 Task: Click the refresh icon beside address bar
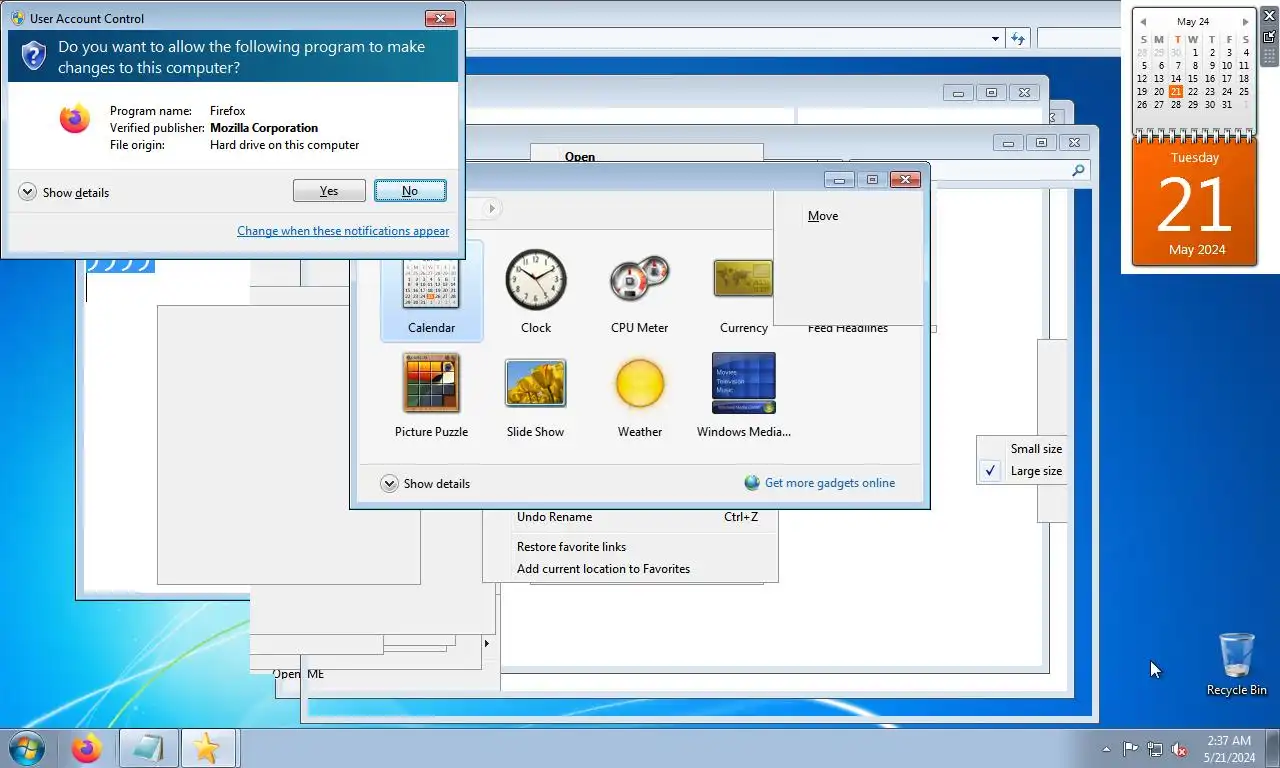tap(1018, 38)
